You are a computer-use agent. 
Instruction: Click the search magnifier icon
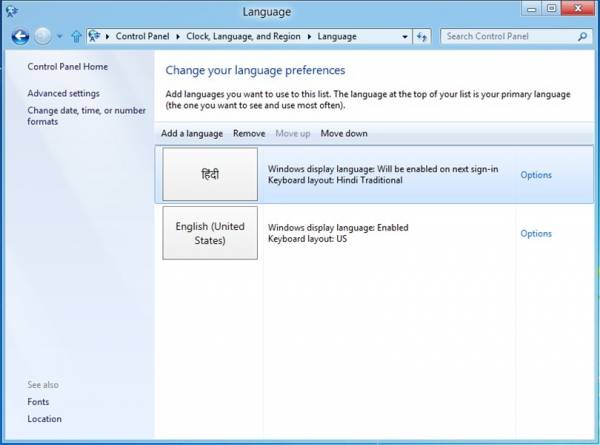click(582, 37)
